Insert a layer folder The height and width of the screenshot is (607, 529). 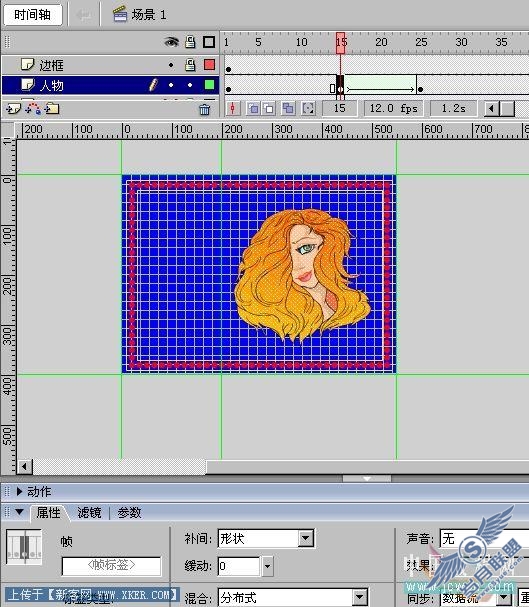(52, 109)
